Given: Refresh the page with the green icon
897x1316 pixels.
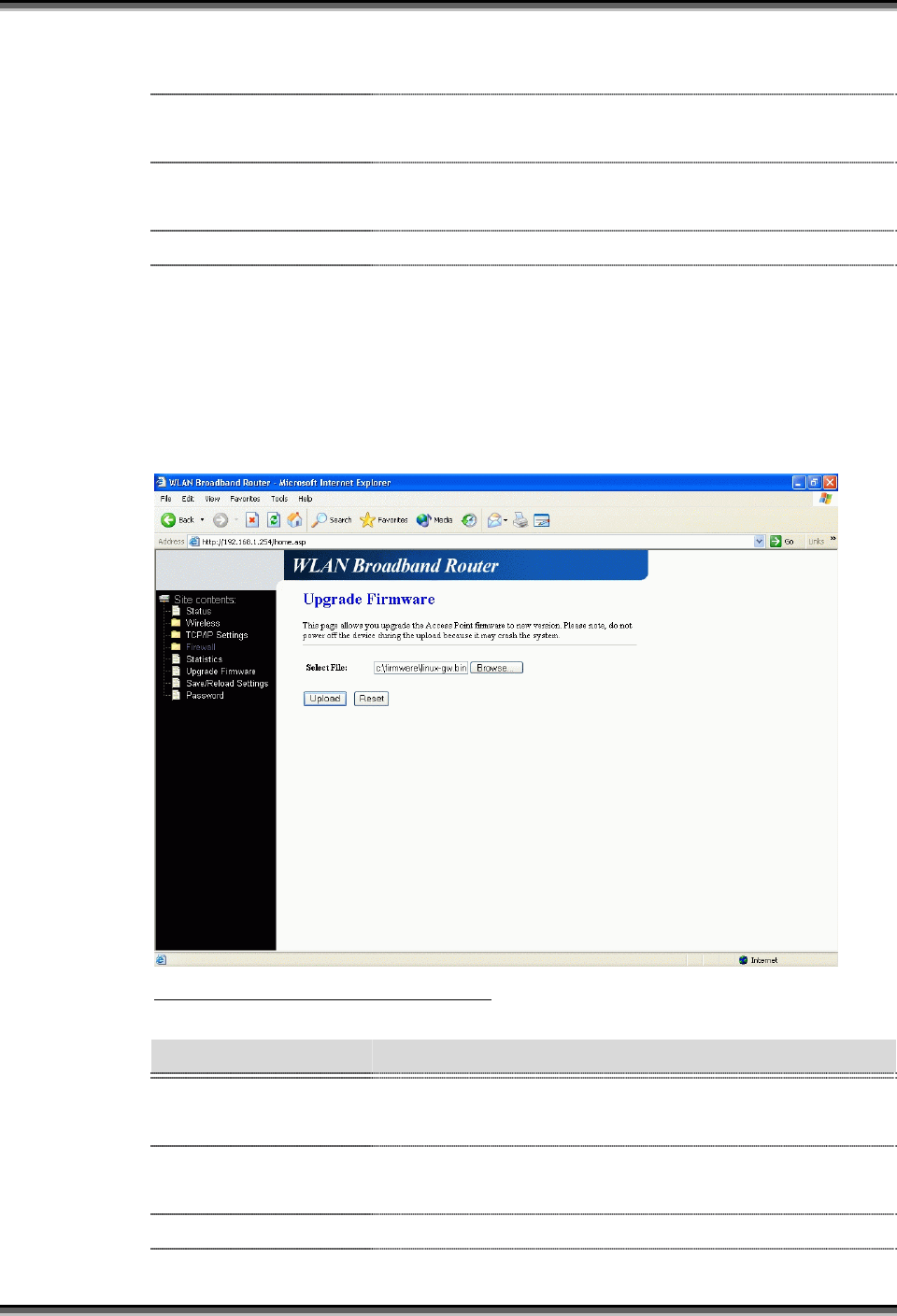Looking at the screenshot, I should 274,520.
